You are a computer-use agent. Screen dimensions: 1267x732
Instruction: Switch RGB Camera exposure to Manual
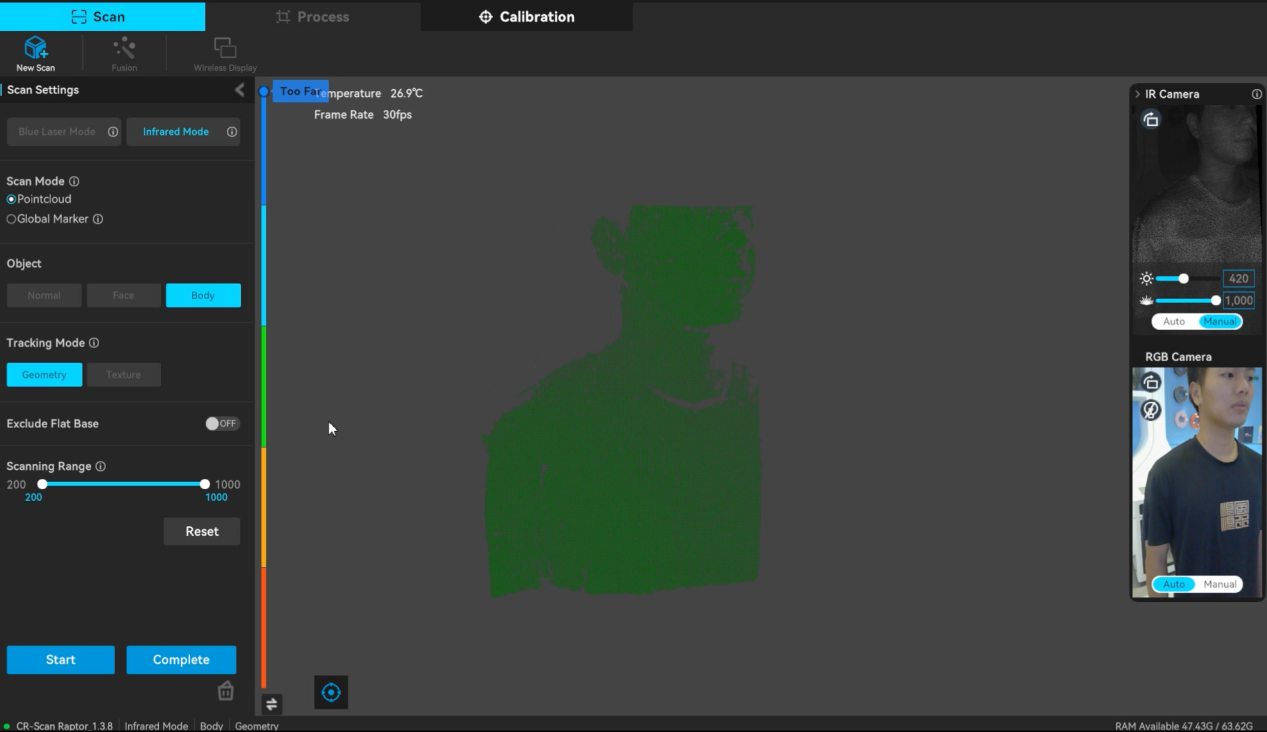click(x=1219, y=584)
